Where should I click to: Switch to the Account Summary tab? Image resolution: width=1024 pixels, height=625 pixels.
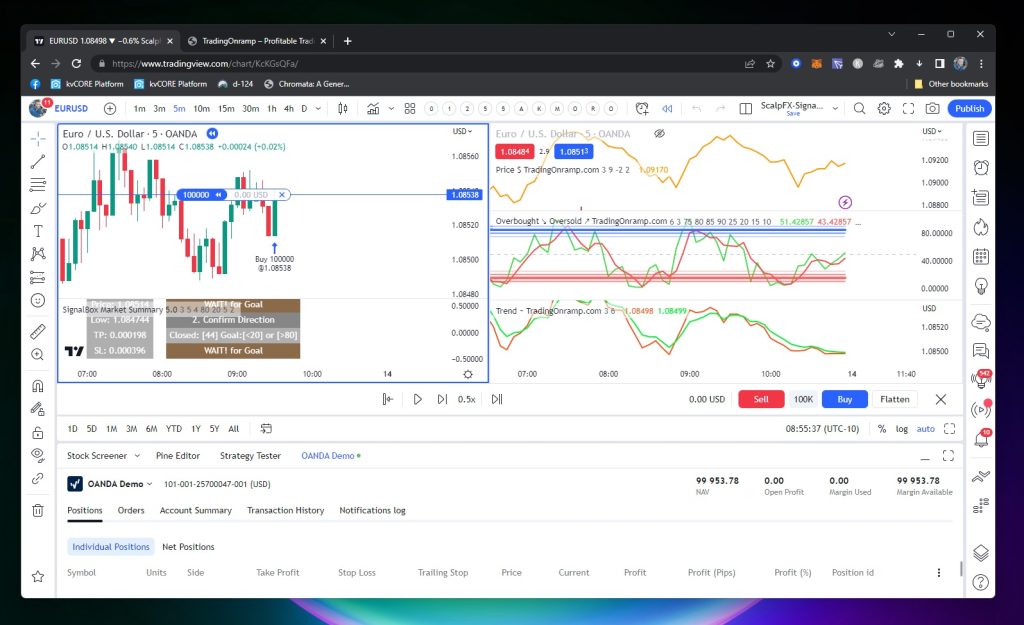(196, 510)
